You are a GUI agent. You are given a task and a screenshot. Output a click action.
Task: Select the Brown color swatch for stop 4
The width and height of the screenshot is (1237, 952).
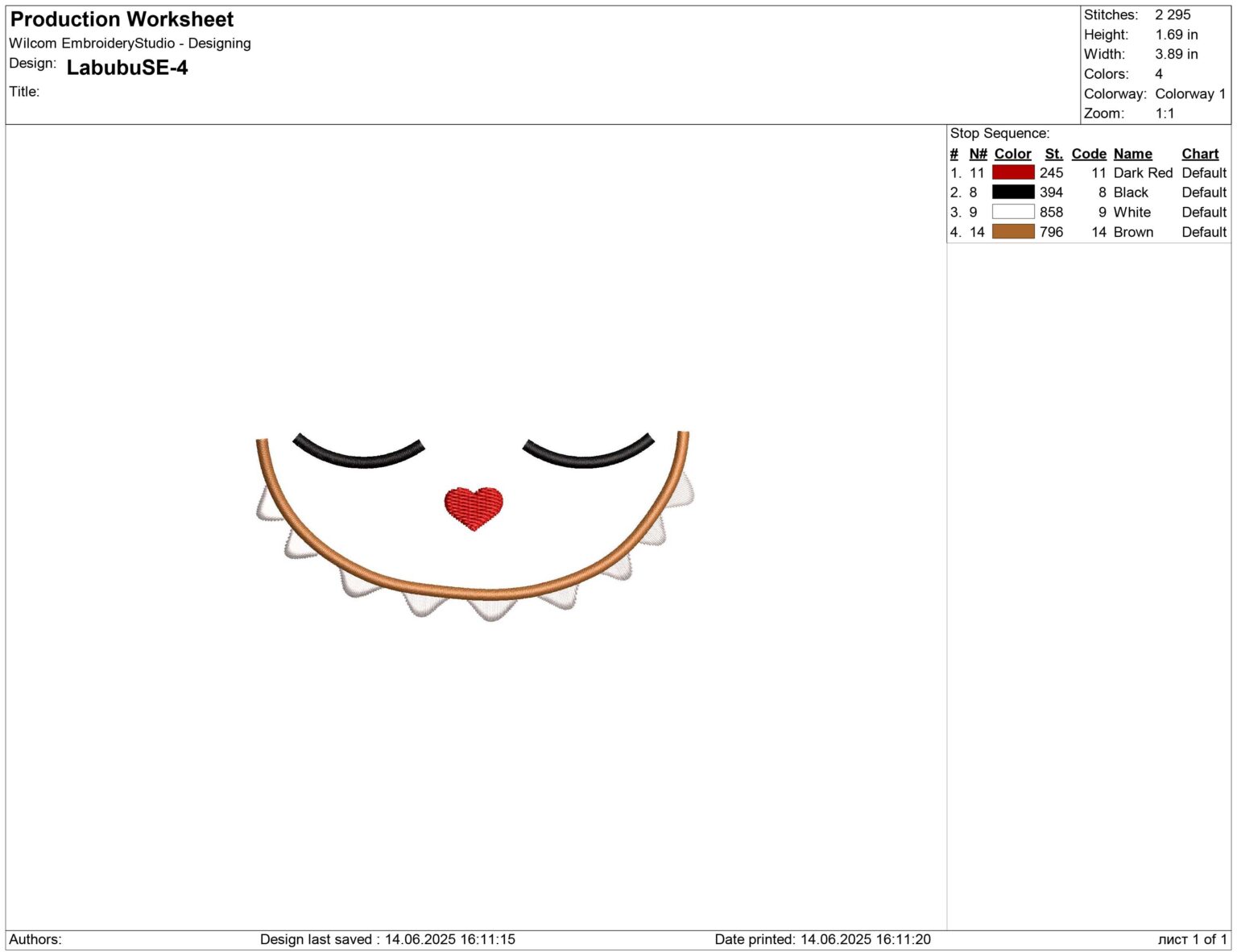[1014, 232]
